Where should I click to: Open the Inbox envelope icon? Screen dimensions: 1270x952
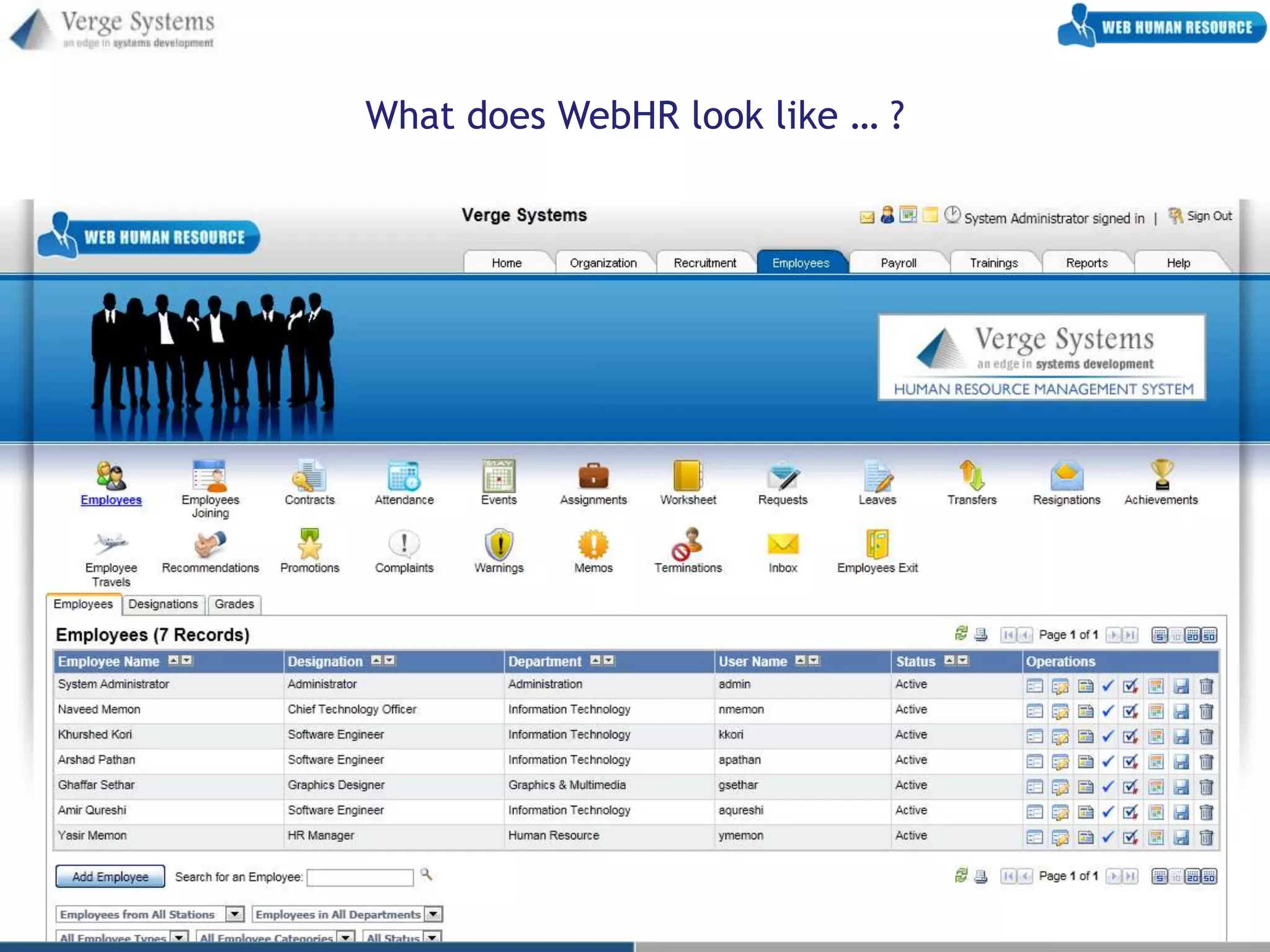[x=783, y=544]
